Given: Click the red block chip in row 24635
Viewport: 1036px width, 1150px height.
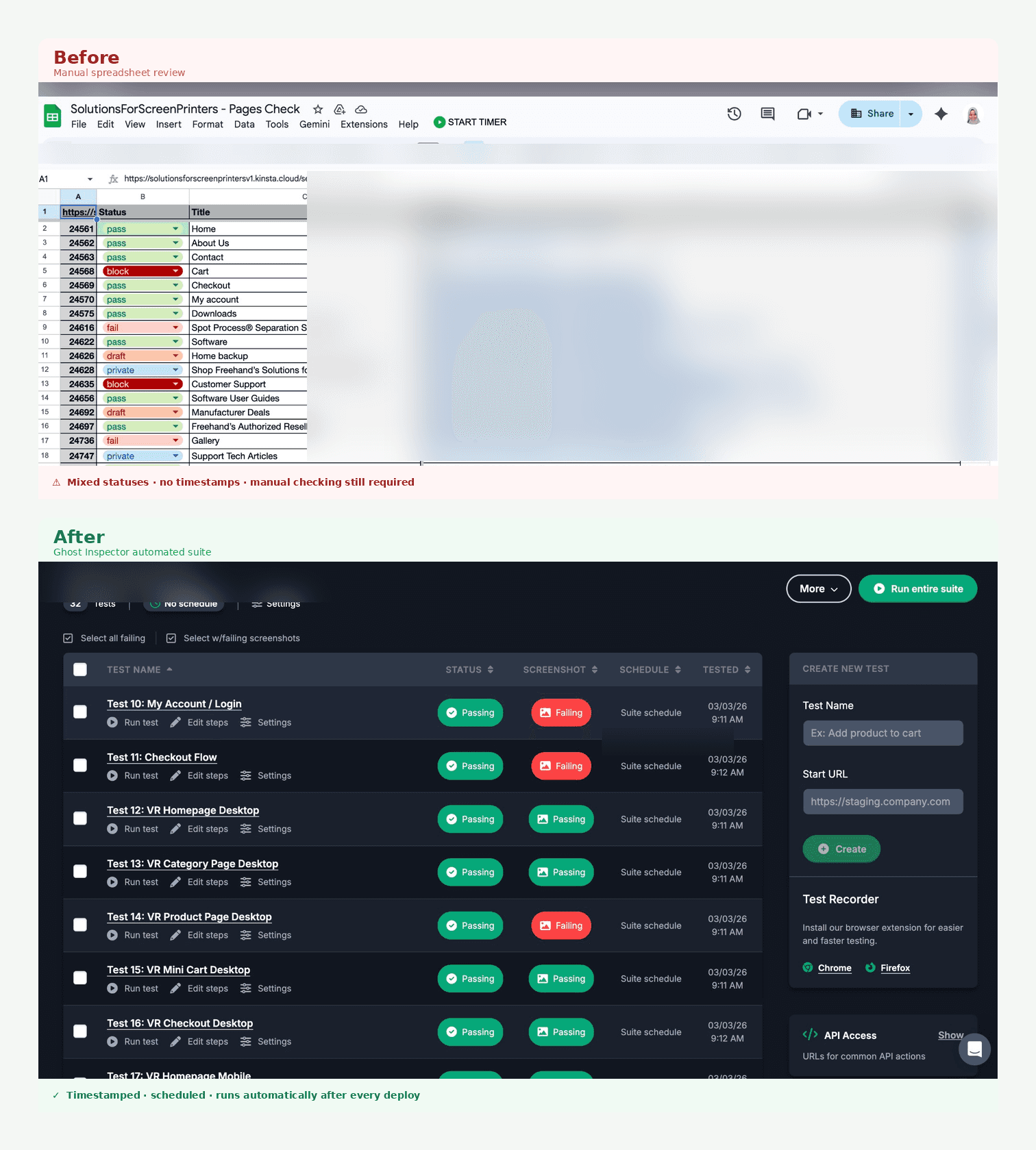Looking at the screenshot, I should point(143,384).
